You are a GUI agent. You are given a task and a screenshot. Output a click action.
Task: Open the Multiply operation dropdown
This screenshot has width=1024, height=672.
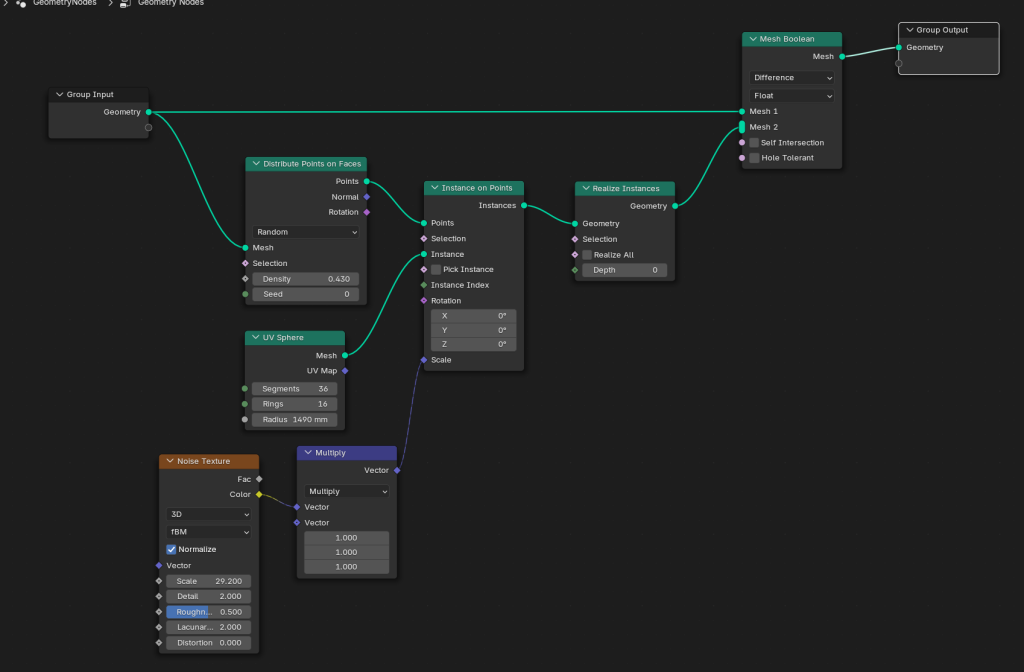coord(346,491)
